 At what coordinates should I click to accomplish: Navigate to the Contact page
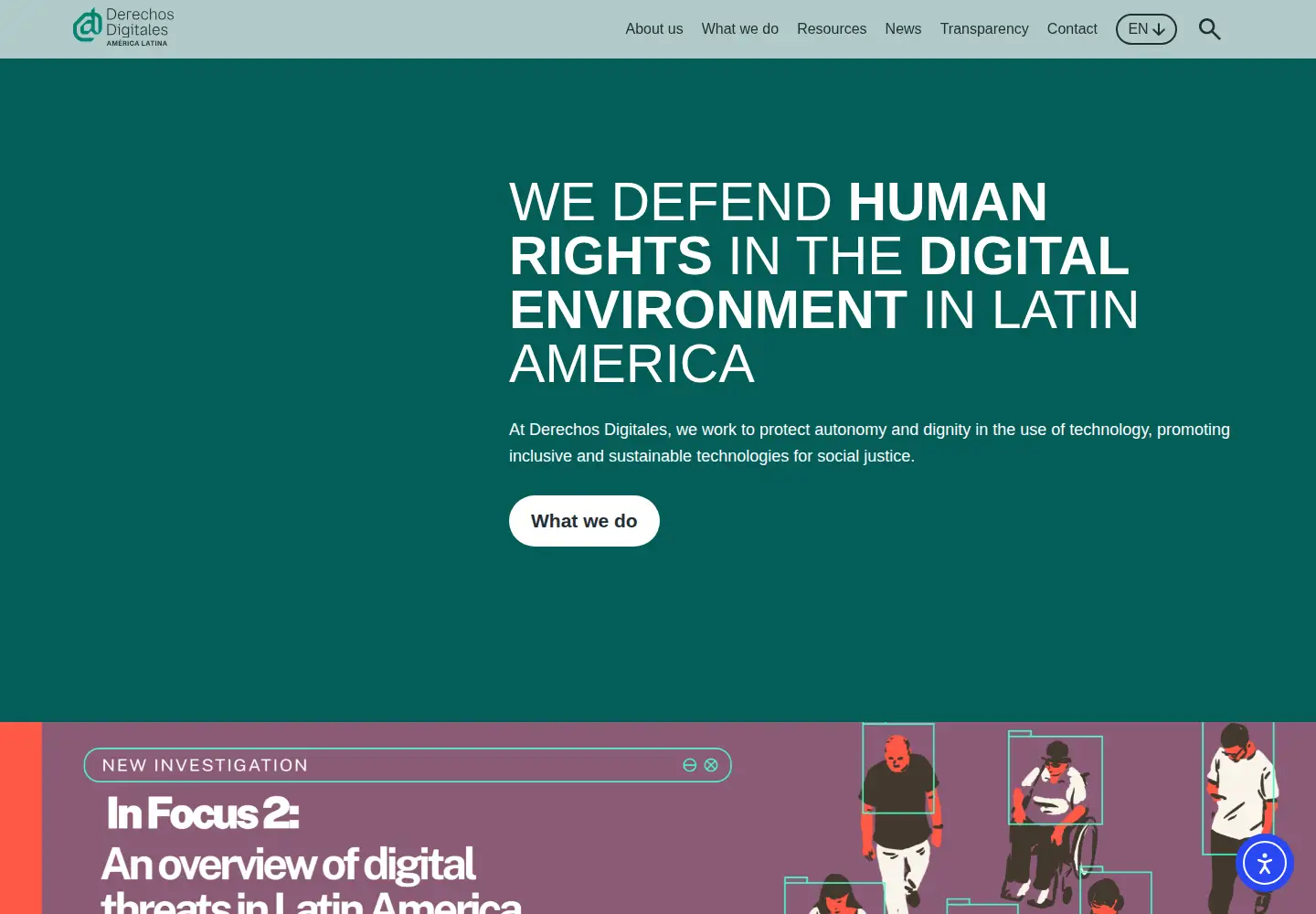tap(1072, 29)
